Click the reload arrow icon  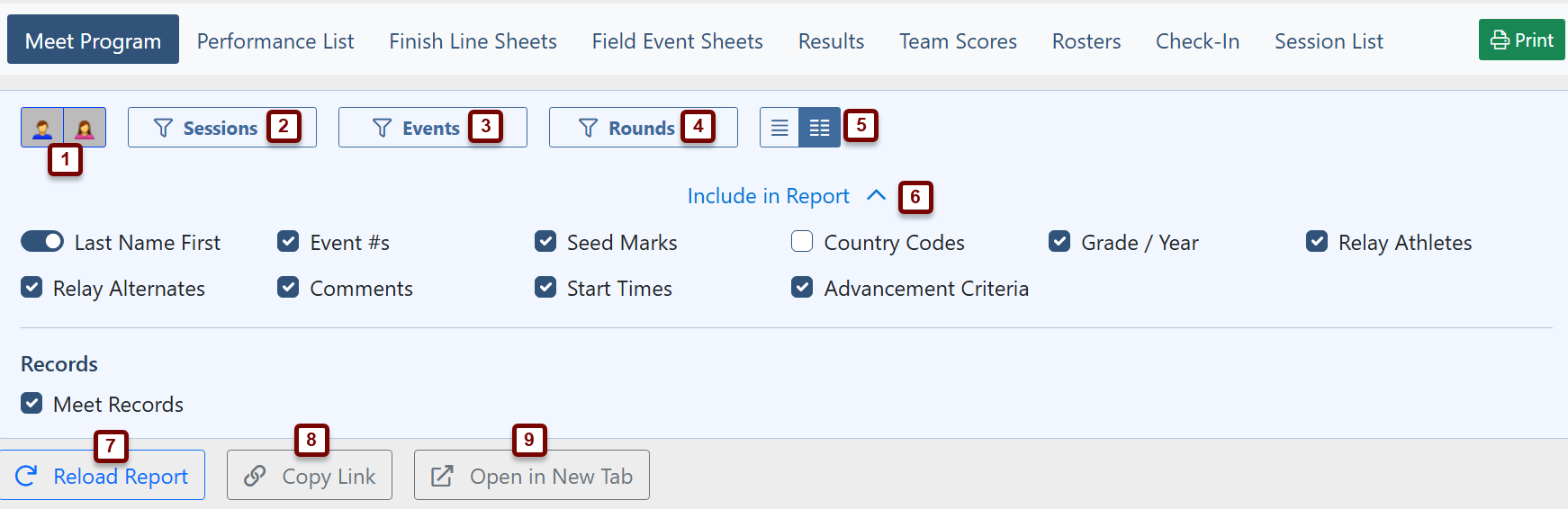[x=27, y=476]
